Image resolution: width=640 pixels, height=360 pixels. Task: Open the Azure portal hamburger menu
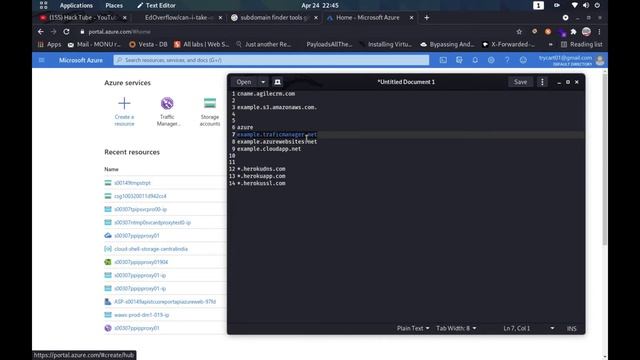click(x=42, y=60)
